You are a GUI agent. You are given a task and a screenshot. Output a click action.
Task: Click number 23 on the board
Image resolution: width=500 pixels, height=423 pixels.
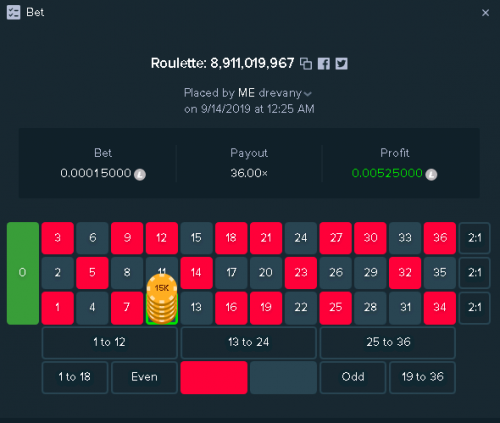(301, 273)
